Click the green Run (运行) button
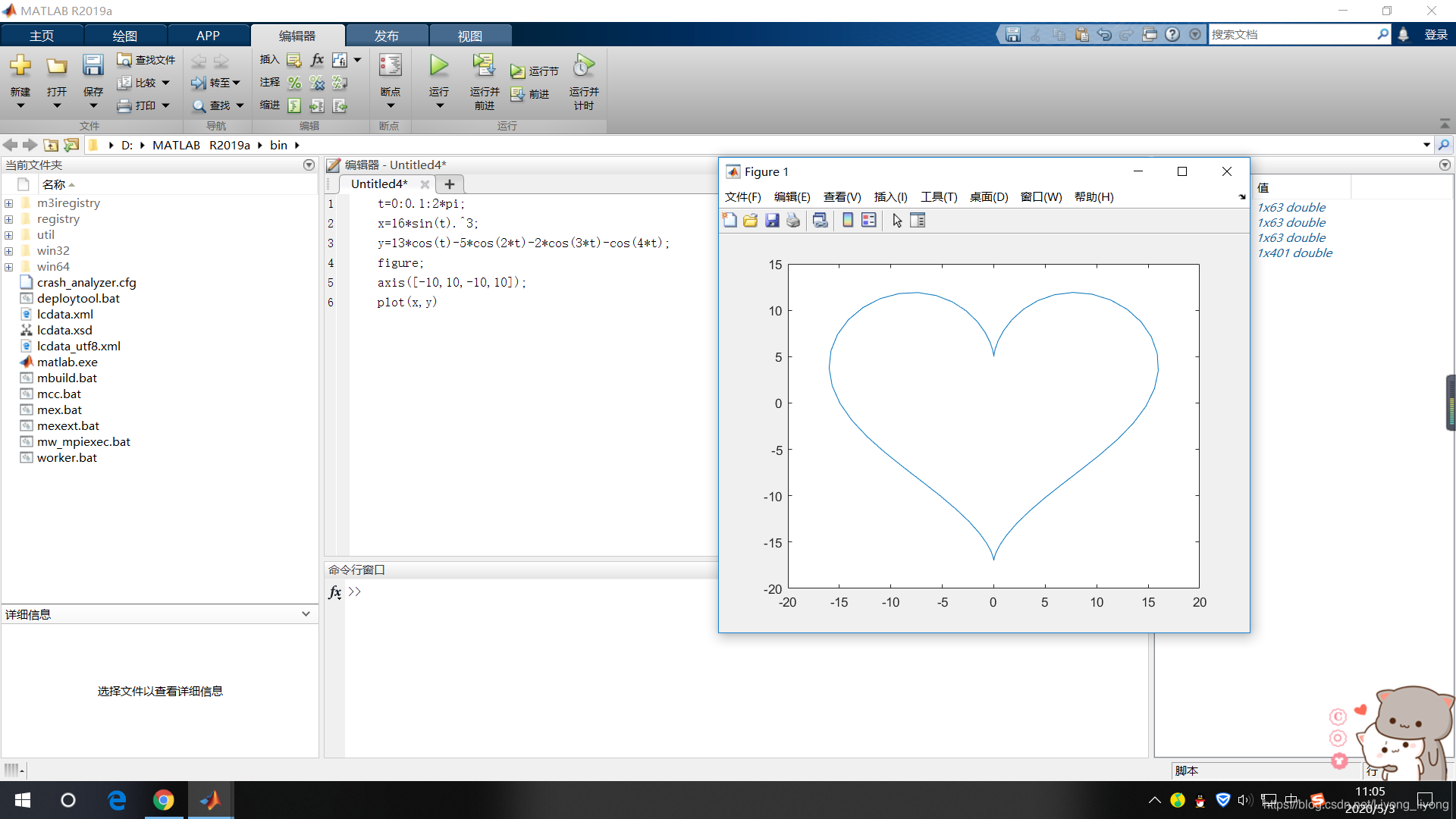Viewport: 1456px width, 819px height. click(438, 66)
